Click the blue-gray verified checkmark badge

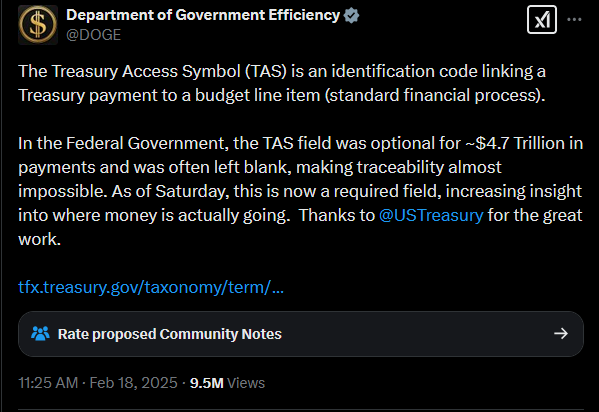coord(351,16)
